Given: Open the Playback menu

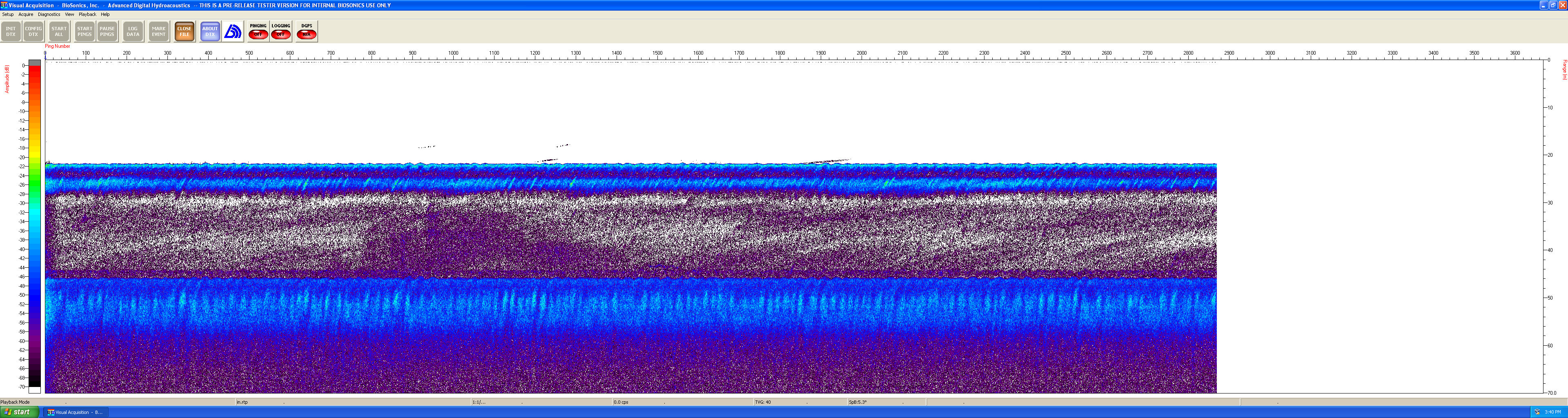Looking at the screenshot, I should coord(87,14).
